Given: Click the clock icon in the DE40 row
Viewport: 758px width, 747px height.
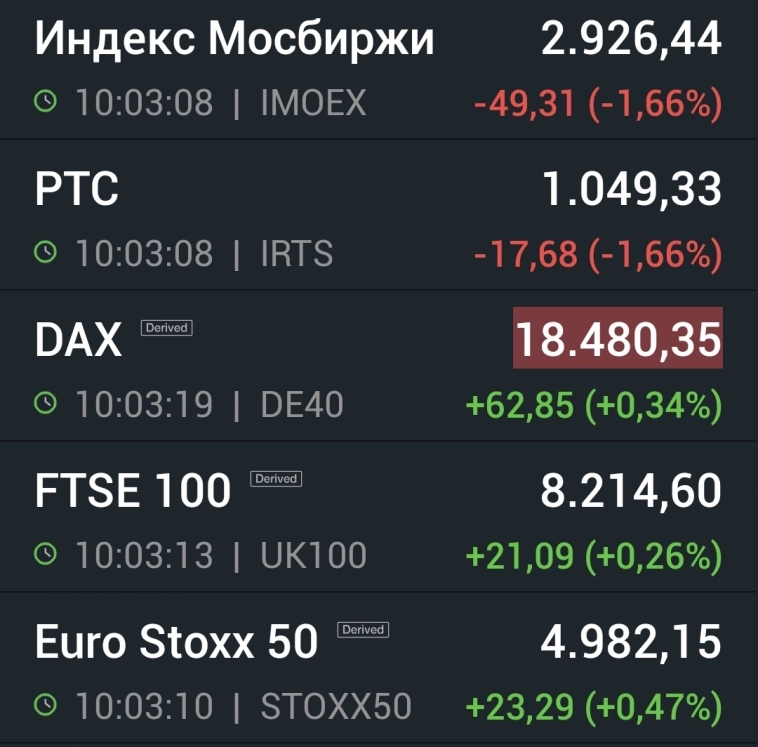Looking at the screenshot, I should (46, 404).
